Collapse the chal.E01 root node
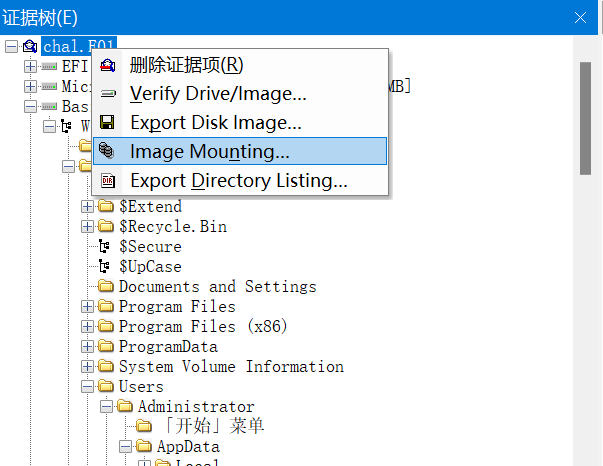The width and height of the screenshot is (603, 466). point(10,46)
